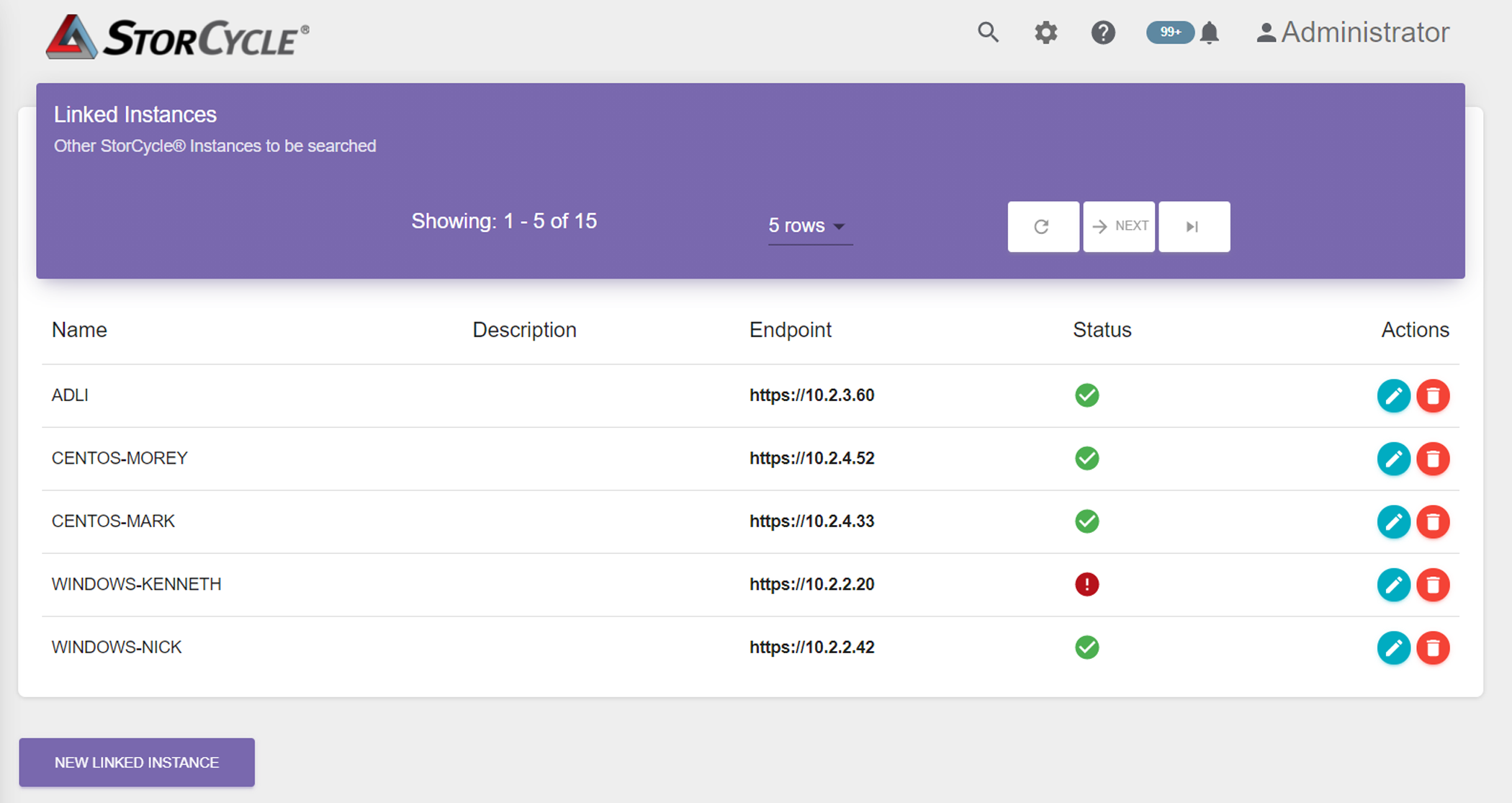Click the Linked Instances panel title

[x=135, y=115]
